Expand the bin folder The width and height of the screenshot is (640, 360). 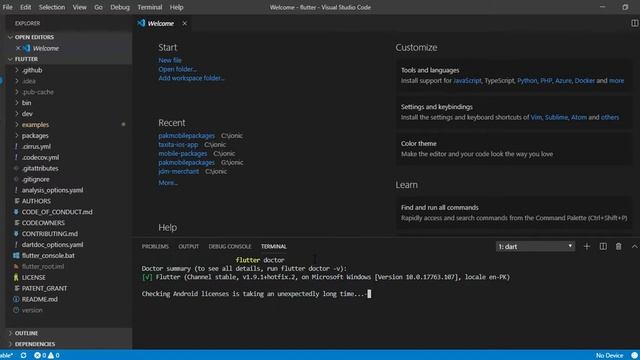27,103
